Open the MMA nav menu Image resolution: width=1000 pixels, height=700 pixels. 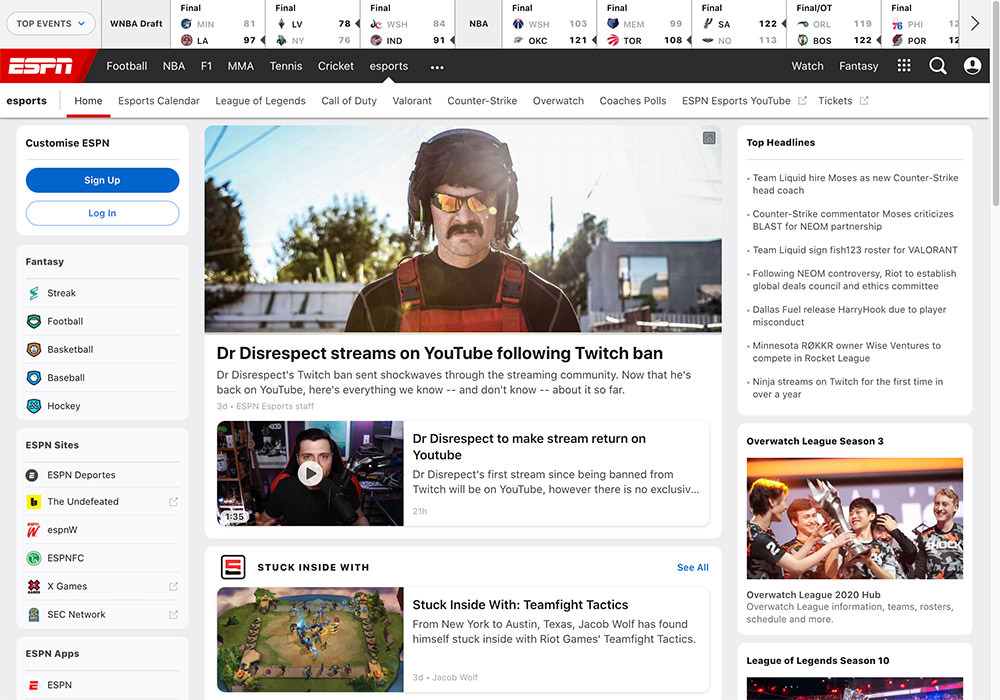pyautogui.click(x=240, y=66)
